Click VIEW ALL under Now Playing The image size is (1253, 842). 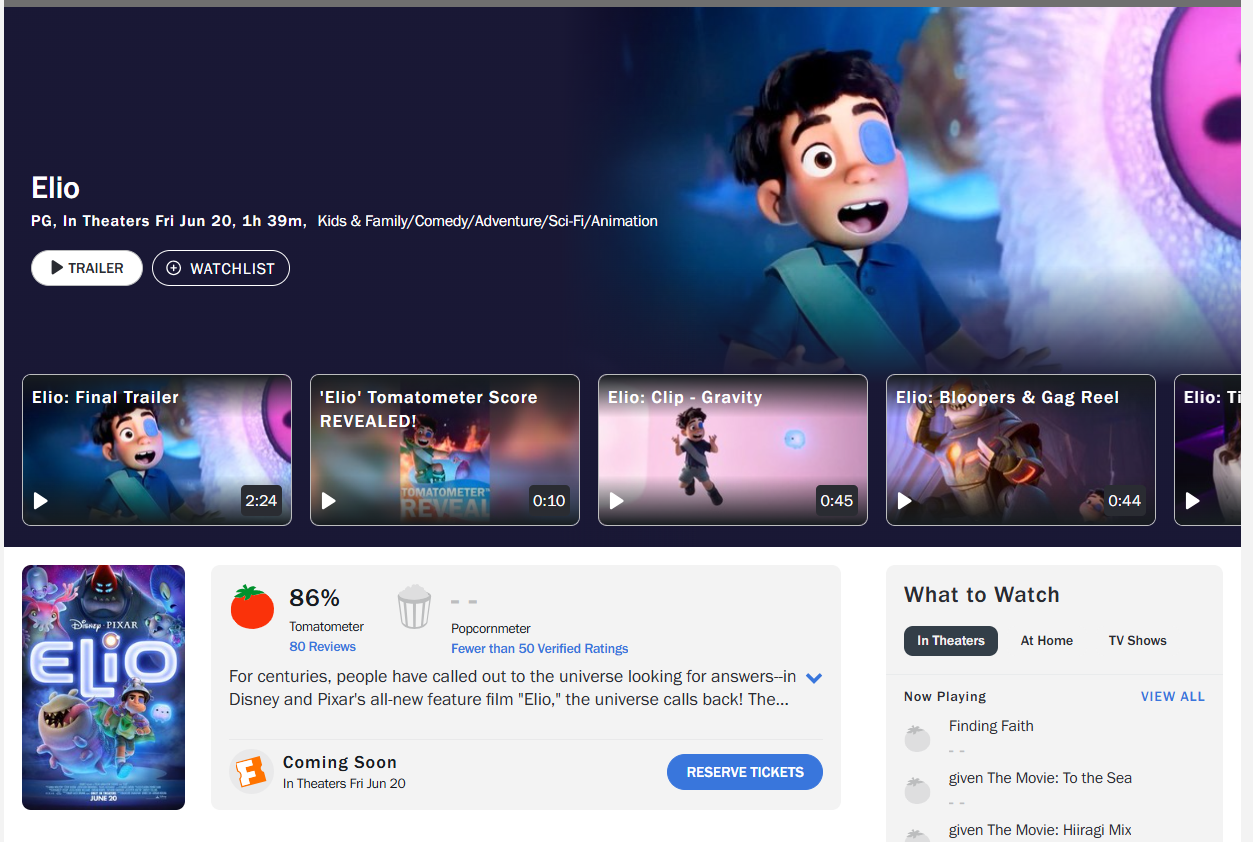coord(1173,696)
